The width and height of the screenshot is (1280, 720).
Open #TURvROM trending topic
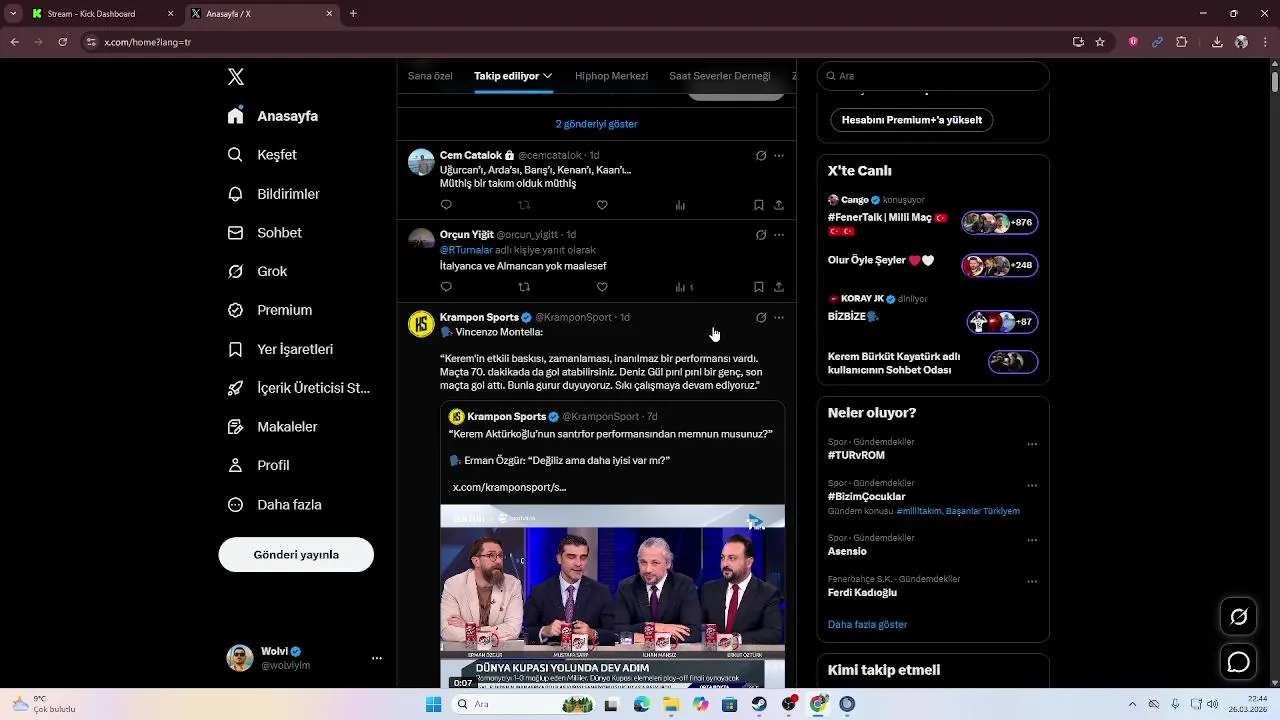pos(856,455)
